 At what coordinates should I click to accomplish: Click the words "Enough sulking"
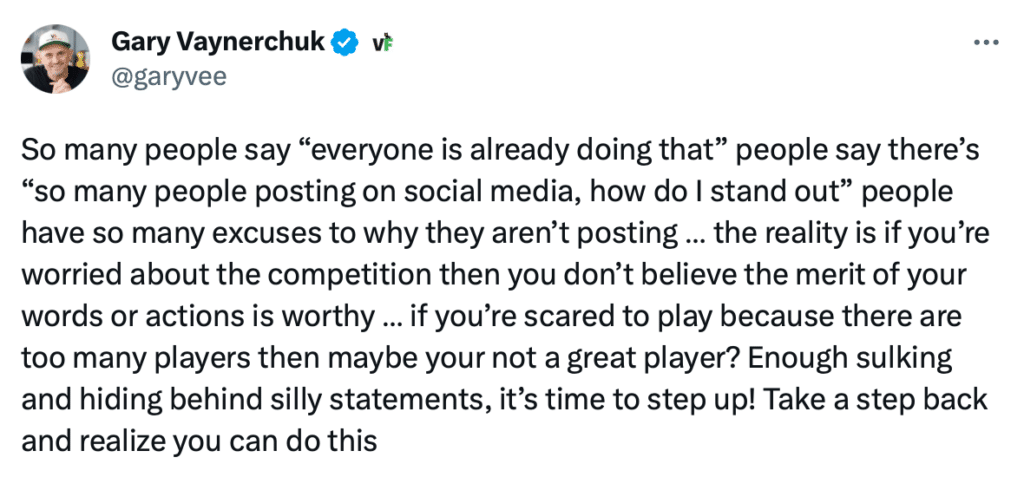click(x=850, y=357)
